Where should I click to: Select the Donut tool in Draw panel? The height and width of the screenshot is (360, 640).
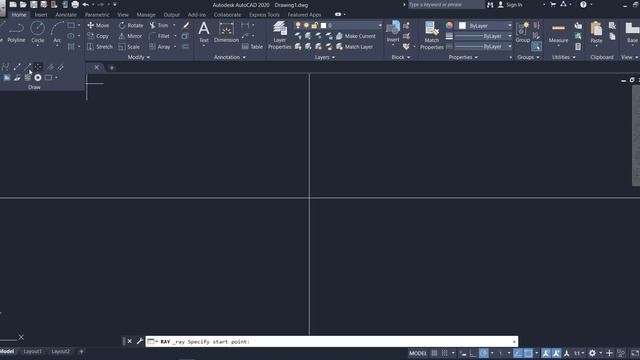(x=38, y=78)
